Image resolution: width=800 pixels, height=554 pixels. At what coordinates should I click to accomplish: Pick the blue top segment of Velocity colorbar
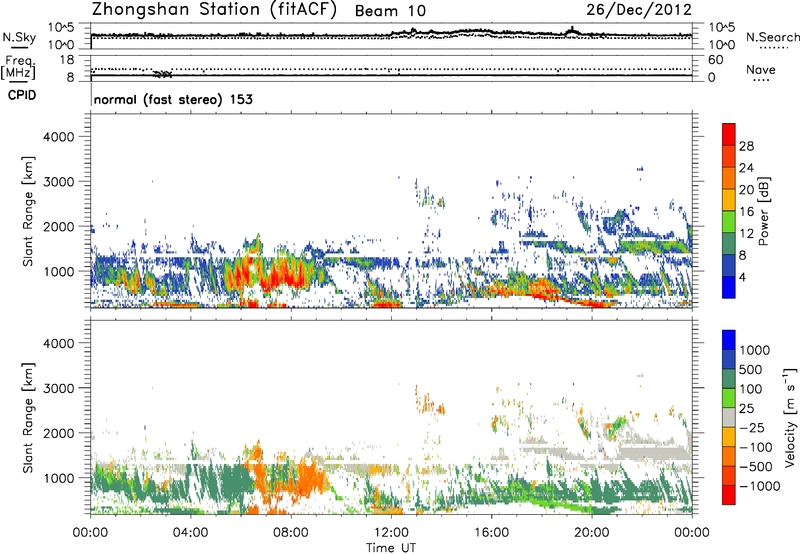729,340
